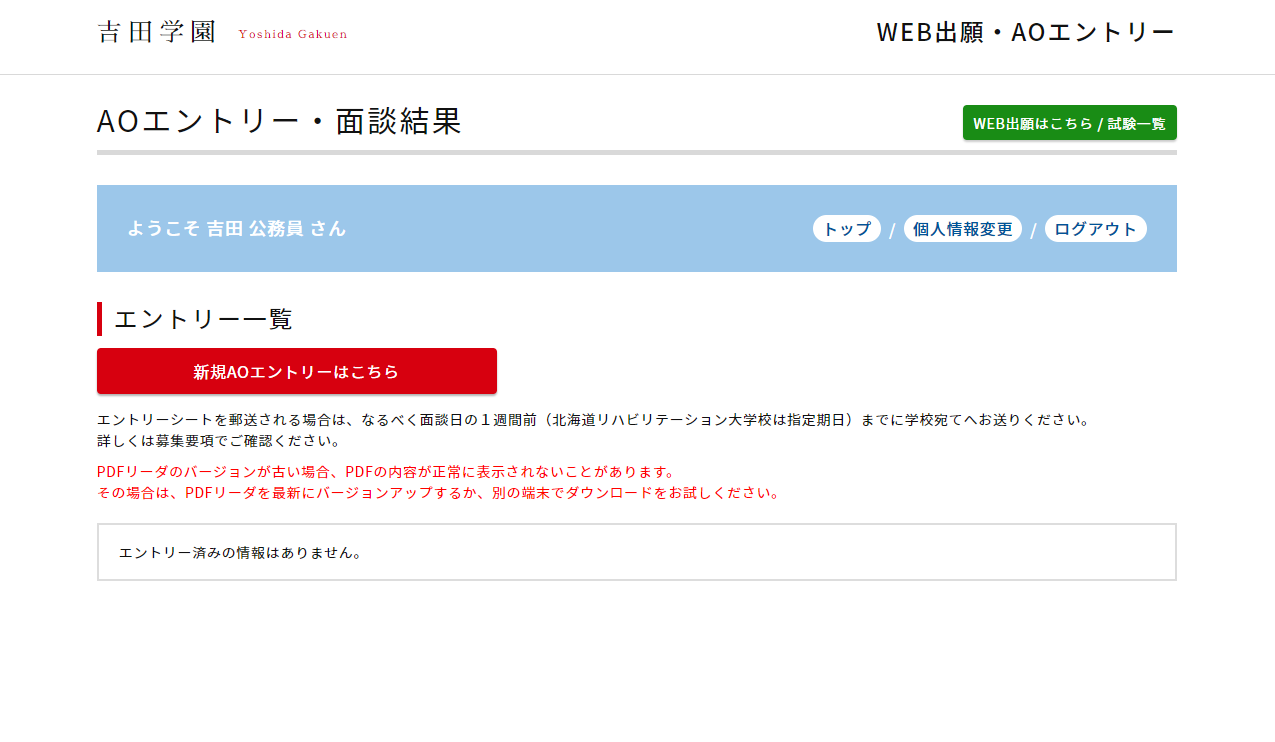Click the red その場合は version-up advice line
The width and height of the screenshot is (1275, 742).
pyautogui.click(x=437, y=493)
